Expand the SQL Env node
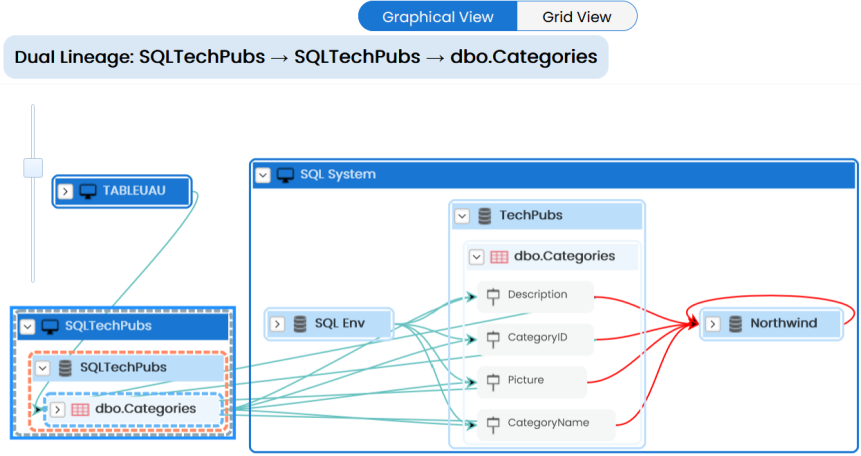The image size is (861, 456). (x=277, y=324)
